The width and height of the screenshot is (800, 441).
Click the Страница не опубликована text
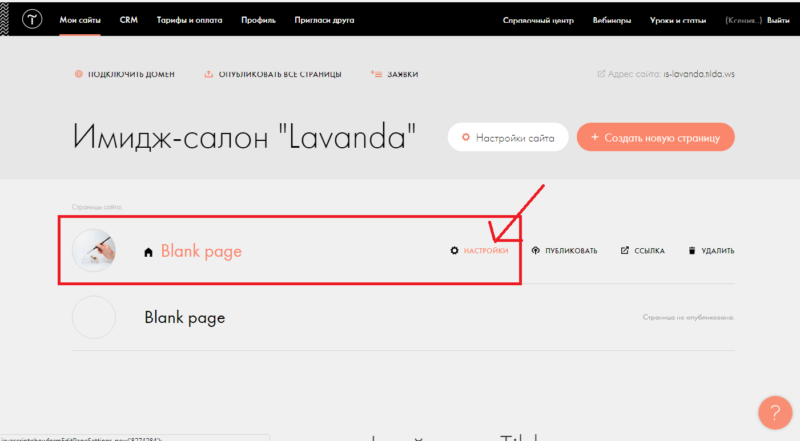point(688,317)
